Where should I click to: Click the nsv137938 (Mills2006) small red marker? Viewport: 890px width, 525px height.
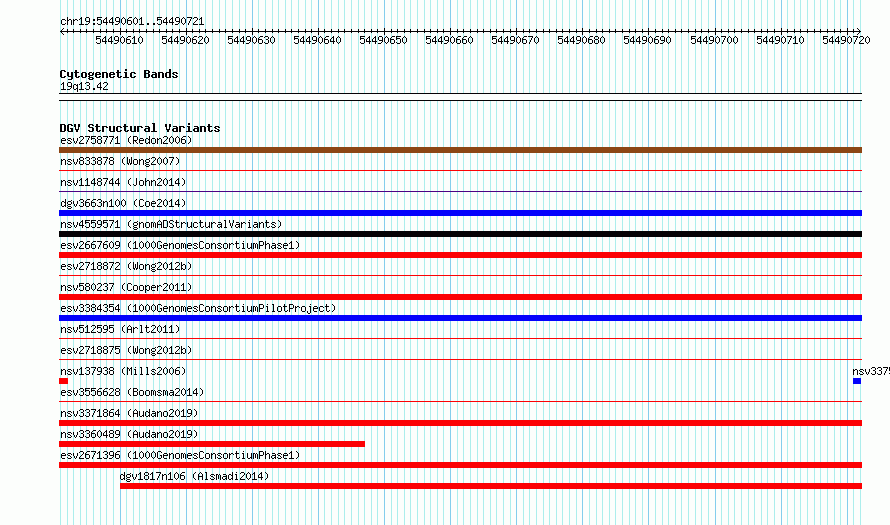[x=64, y=381]
